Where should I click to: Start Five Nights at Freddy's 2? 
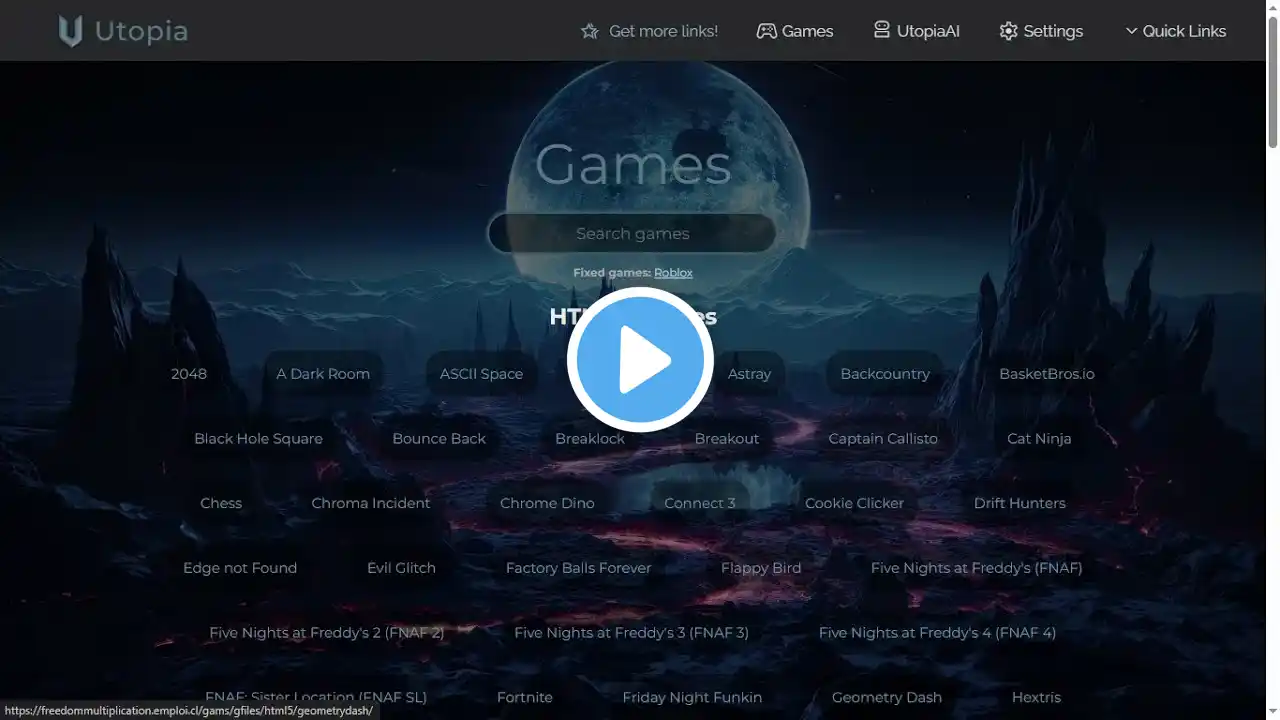tap(327, 633)
